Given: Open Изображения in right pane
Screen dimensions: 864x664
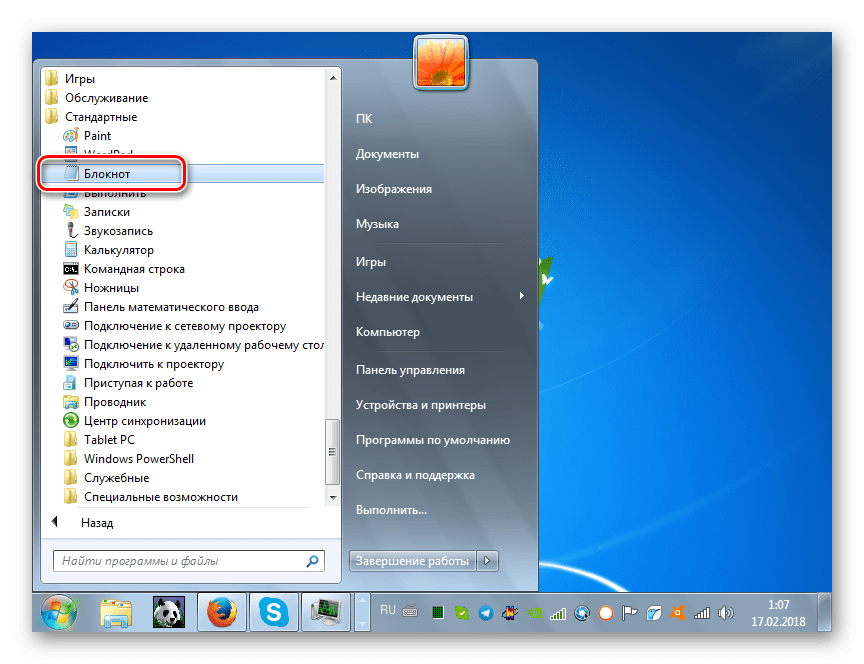Looking at the screenshot, I should (x=393, y=188).
